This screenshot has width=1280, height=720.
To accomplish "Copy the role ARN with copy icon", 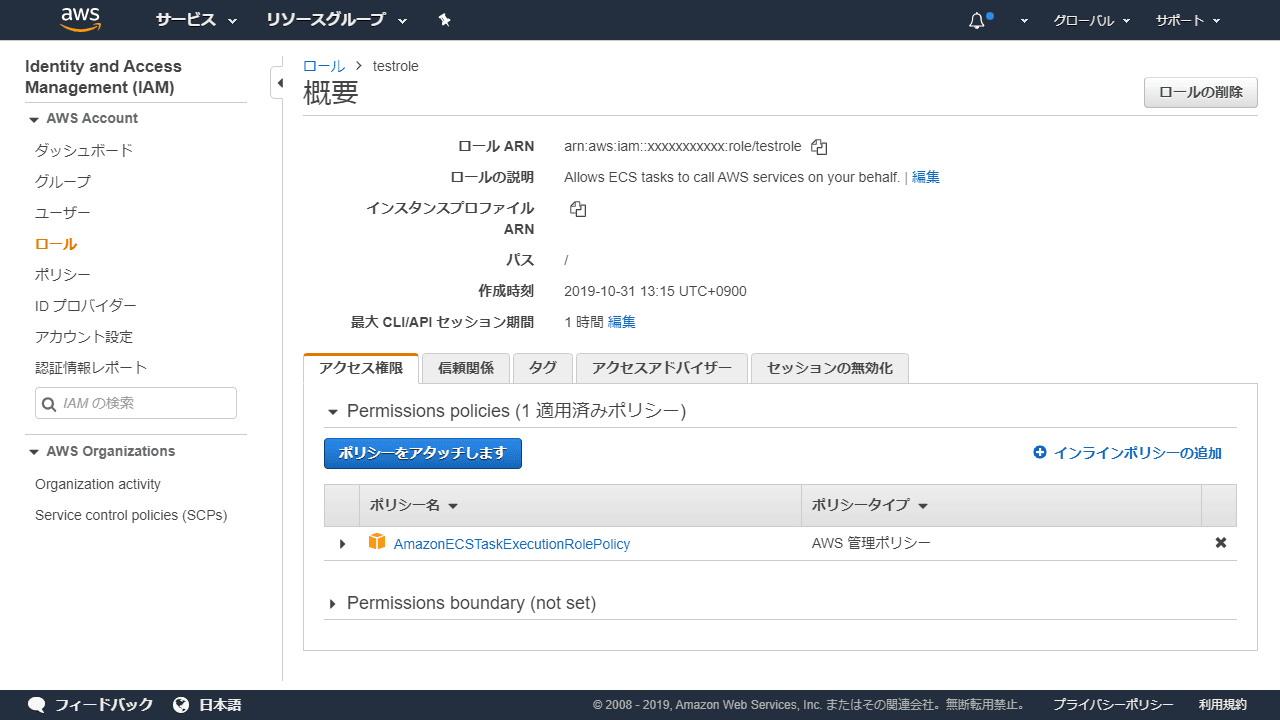I will (x=819, y=147).
